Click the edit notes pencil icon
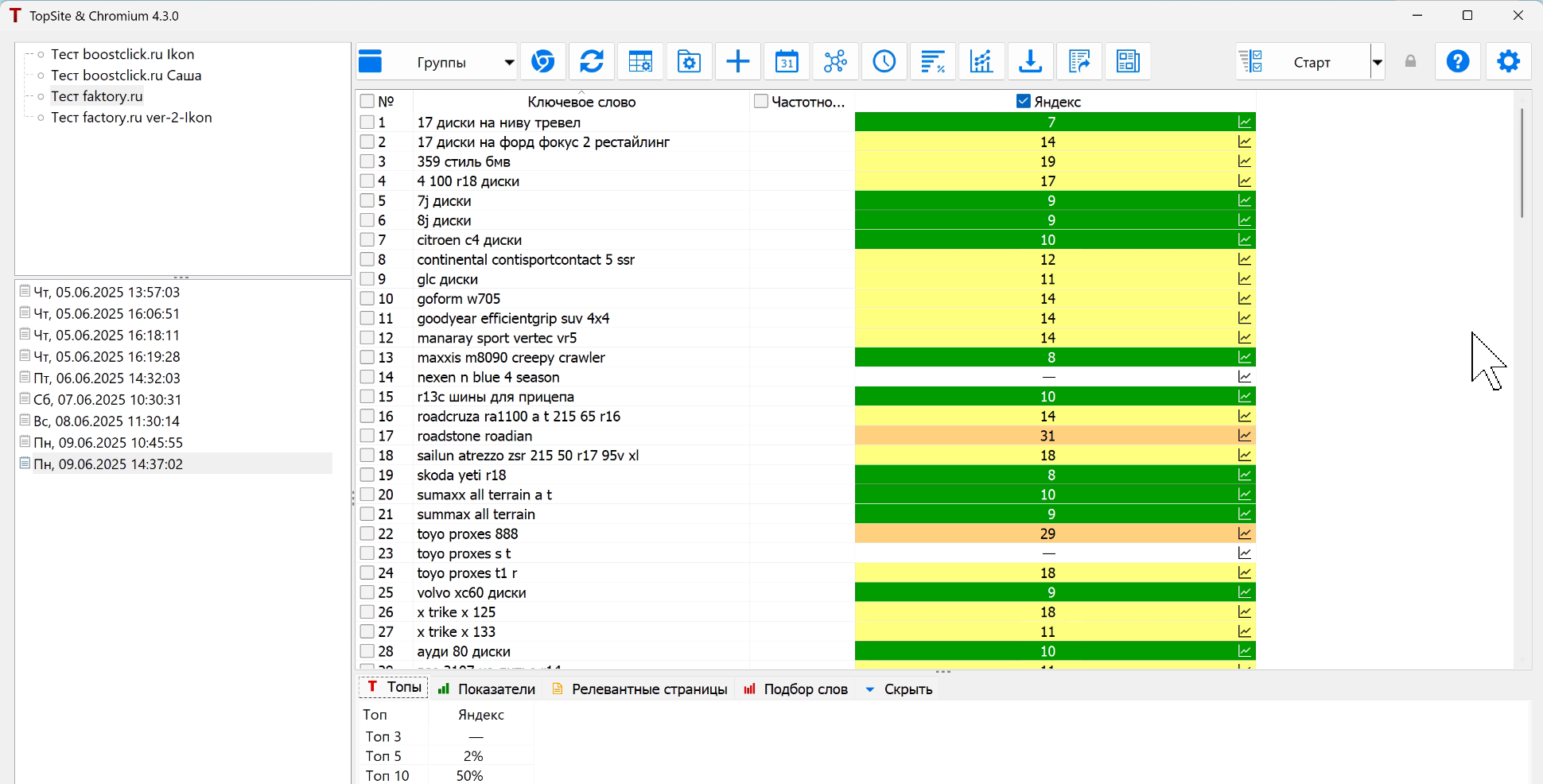 pos(1079,61)
